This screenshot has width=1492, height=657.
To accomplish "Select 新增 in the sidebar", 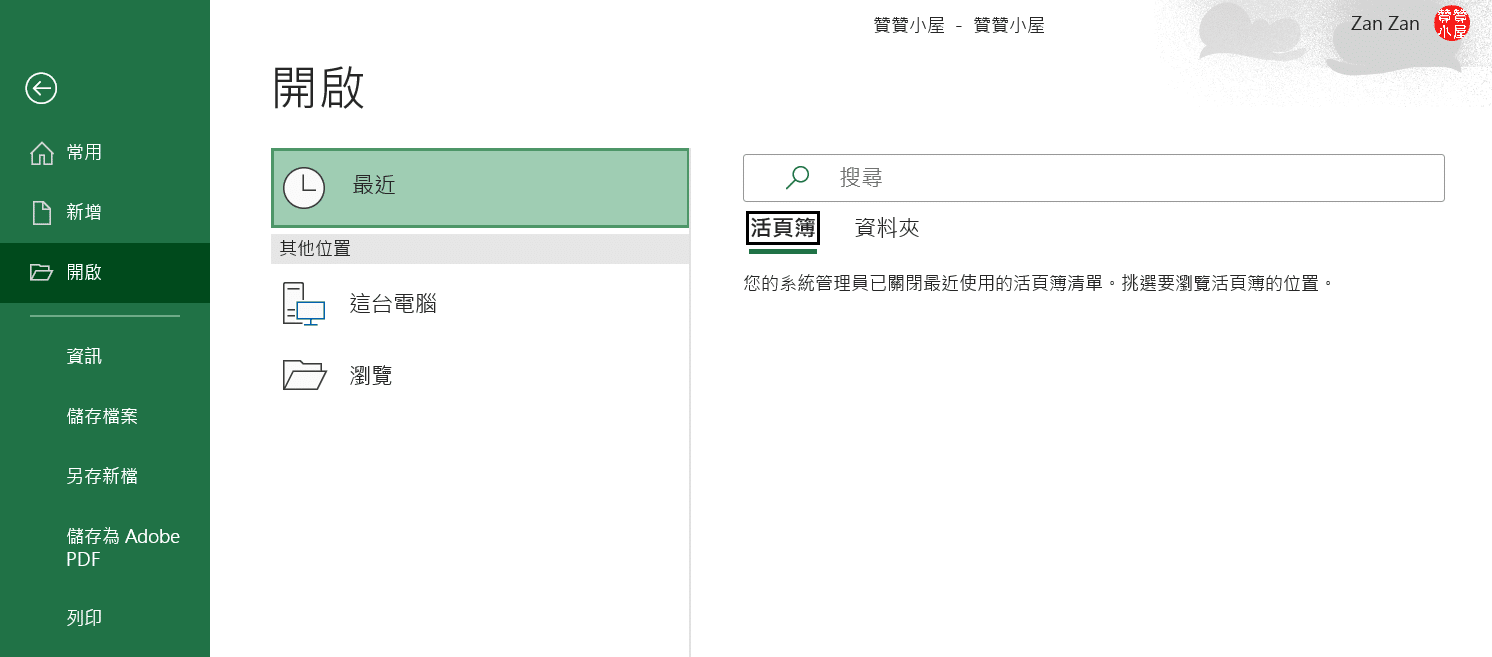I will coord(105,212).
